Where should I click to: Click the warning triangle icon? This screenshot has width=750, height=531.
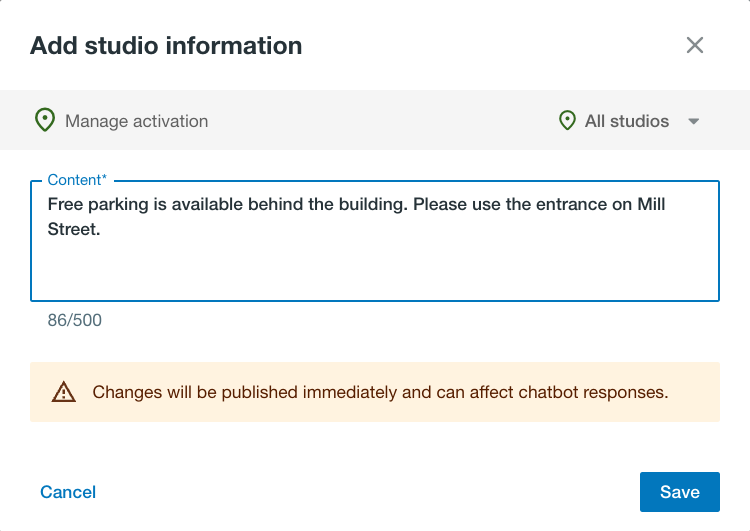point(64,392)
